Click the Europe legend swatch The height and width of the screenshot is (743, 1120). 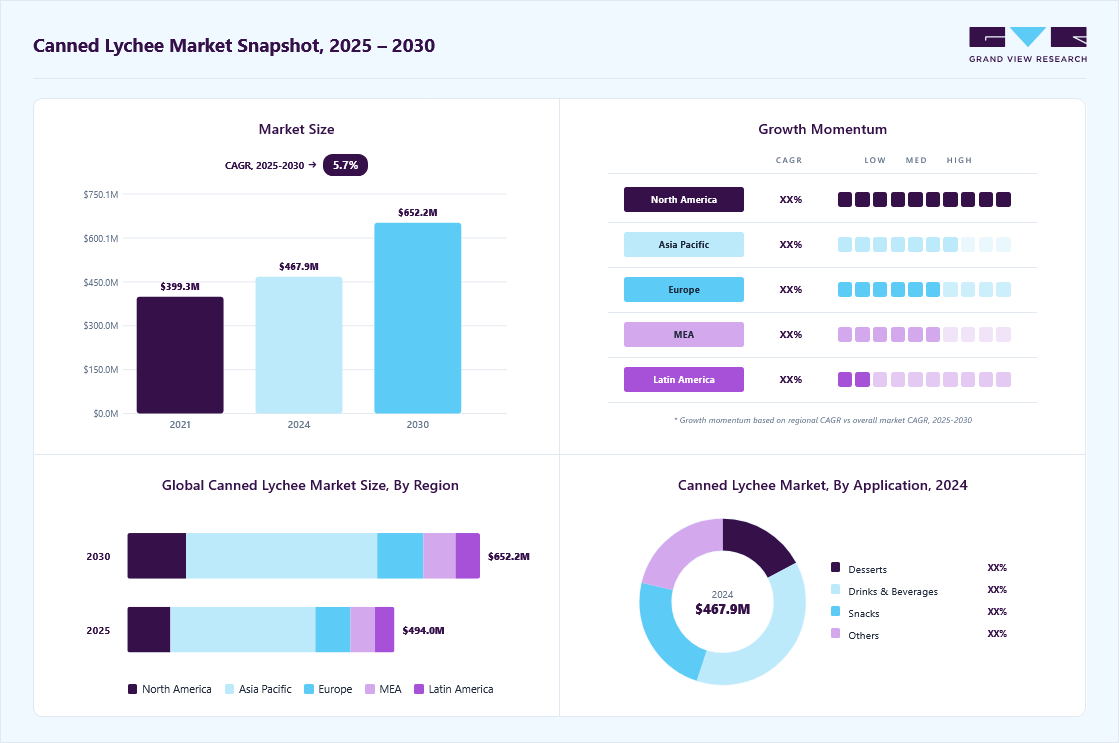point(309,689)
